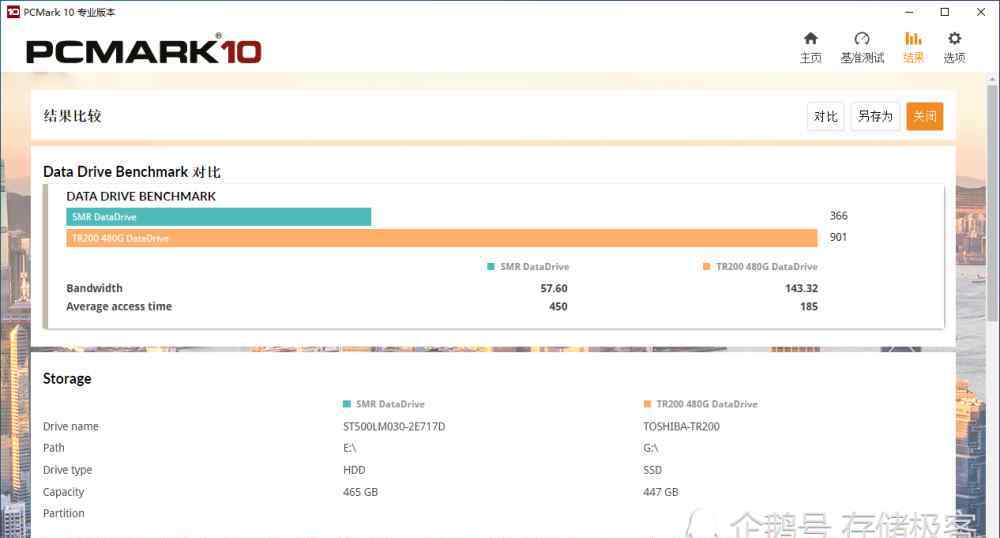
Task: Open the Home tab icon
Action: pyautogui.click(x=811, y=38)
